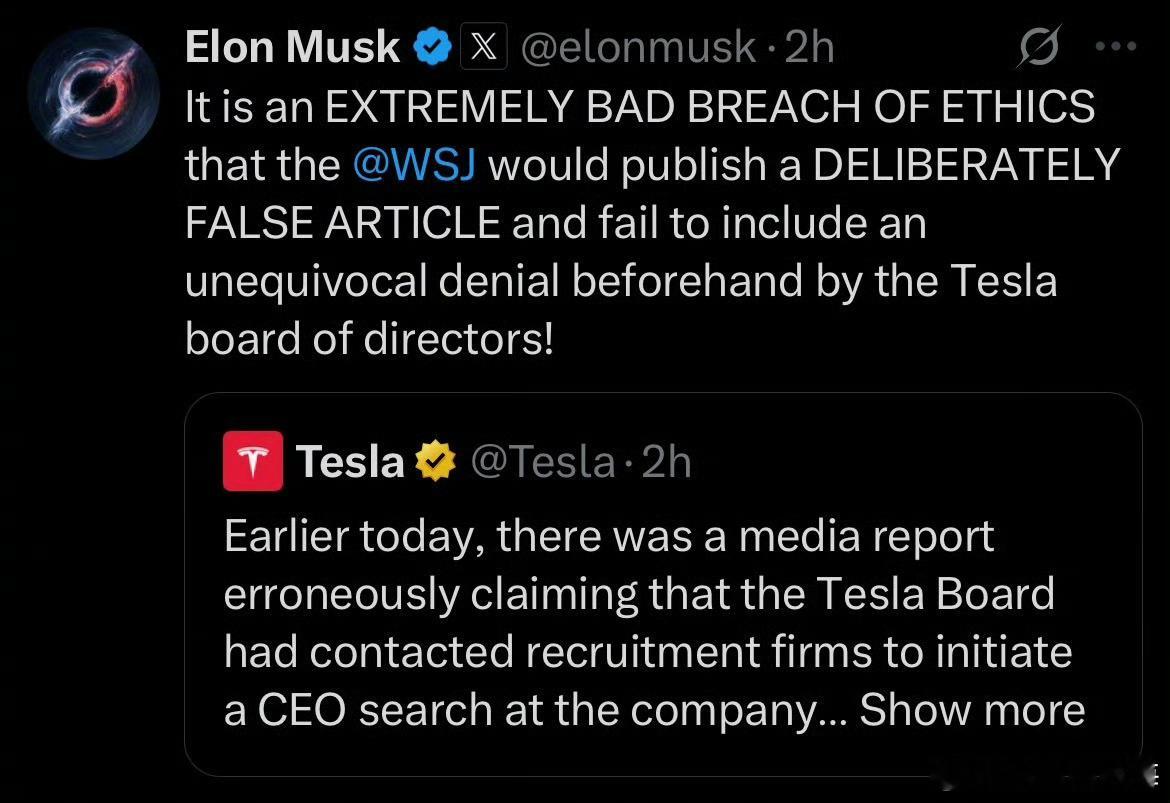Click 'had contacted recruitment firms' line in quote
1170x803 pixels.
click(648, 652)
